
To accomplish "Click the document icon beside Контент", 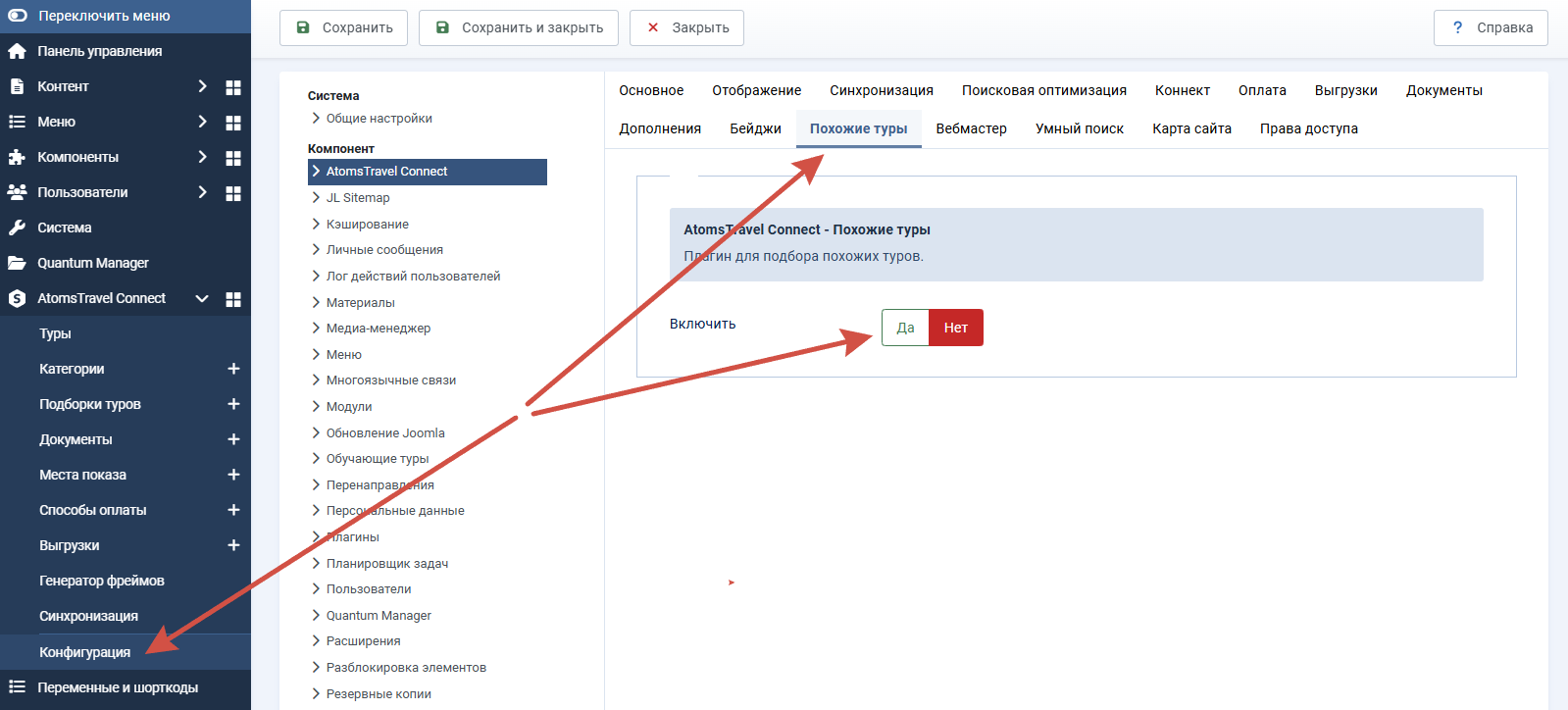I will click(17, 86).
